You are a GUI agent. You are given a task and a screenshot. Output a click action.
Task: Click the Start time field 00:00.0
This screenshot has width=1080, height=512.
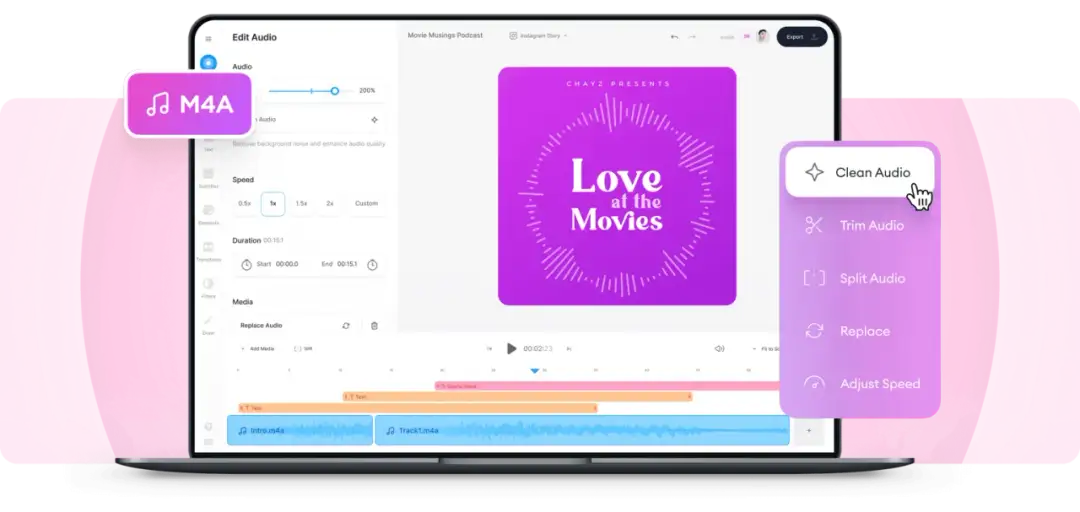coord(287,264)
